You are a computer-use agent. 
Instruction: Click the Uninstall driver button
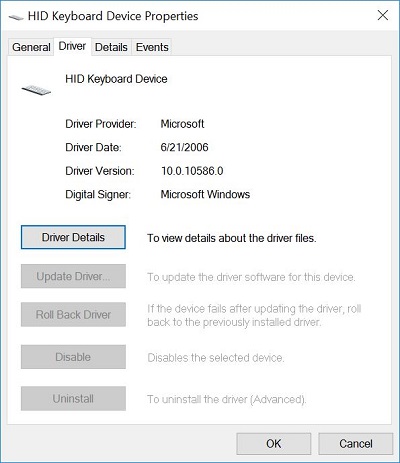click(x=73, y=399)
